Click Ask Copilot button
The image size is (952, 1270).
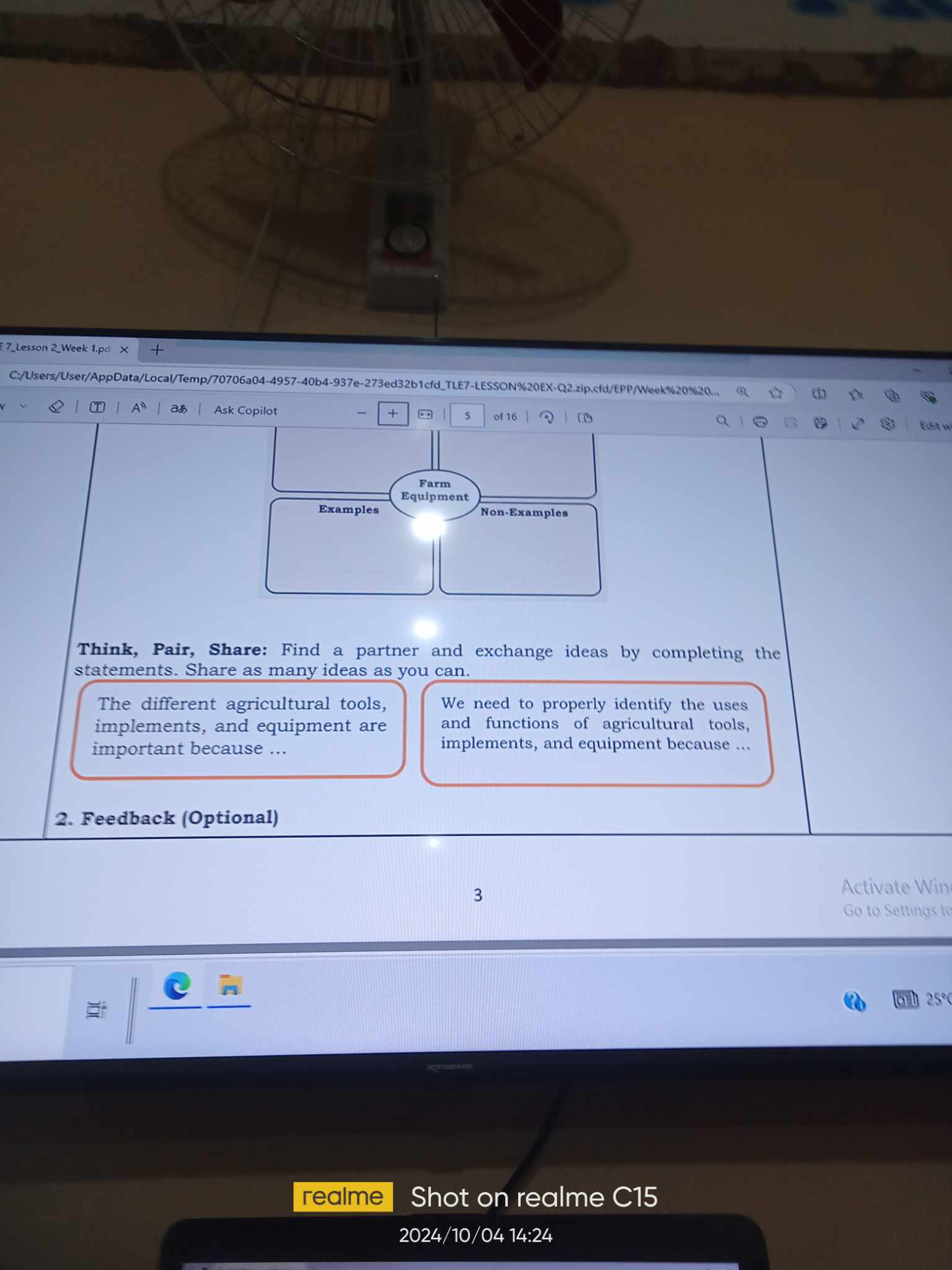[245, 410]
